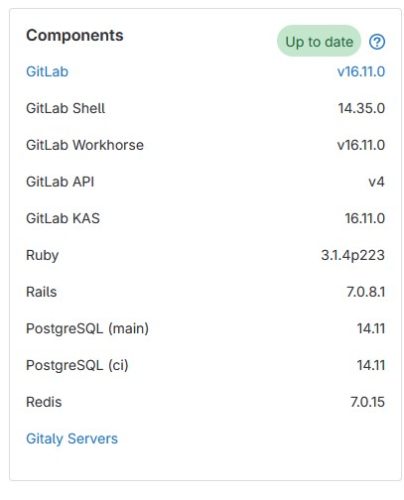Open the GitLab component link
The width and height of the screenshot is (404, 500).
pyautogui.click(x=47, y=72)
